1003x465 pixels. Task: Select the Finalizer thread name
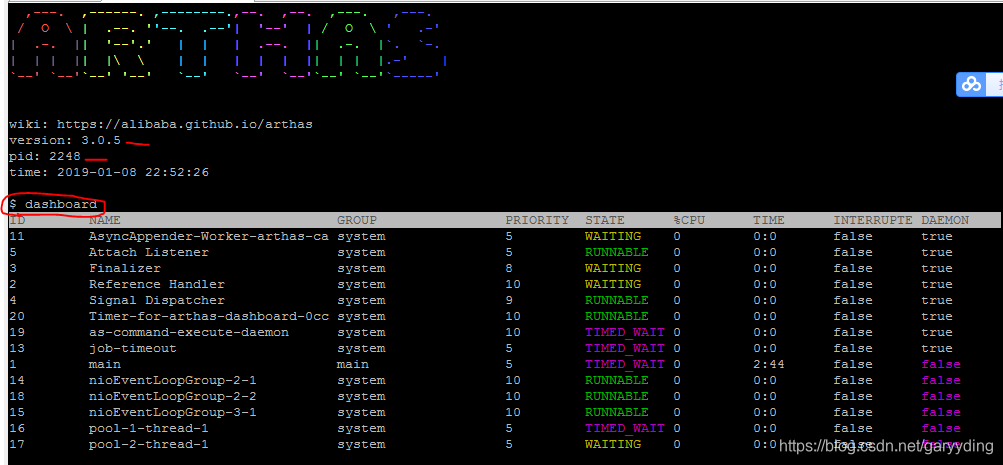pos(125,269)
